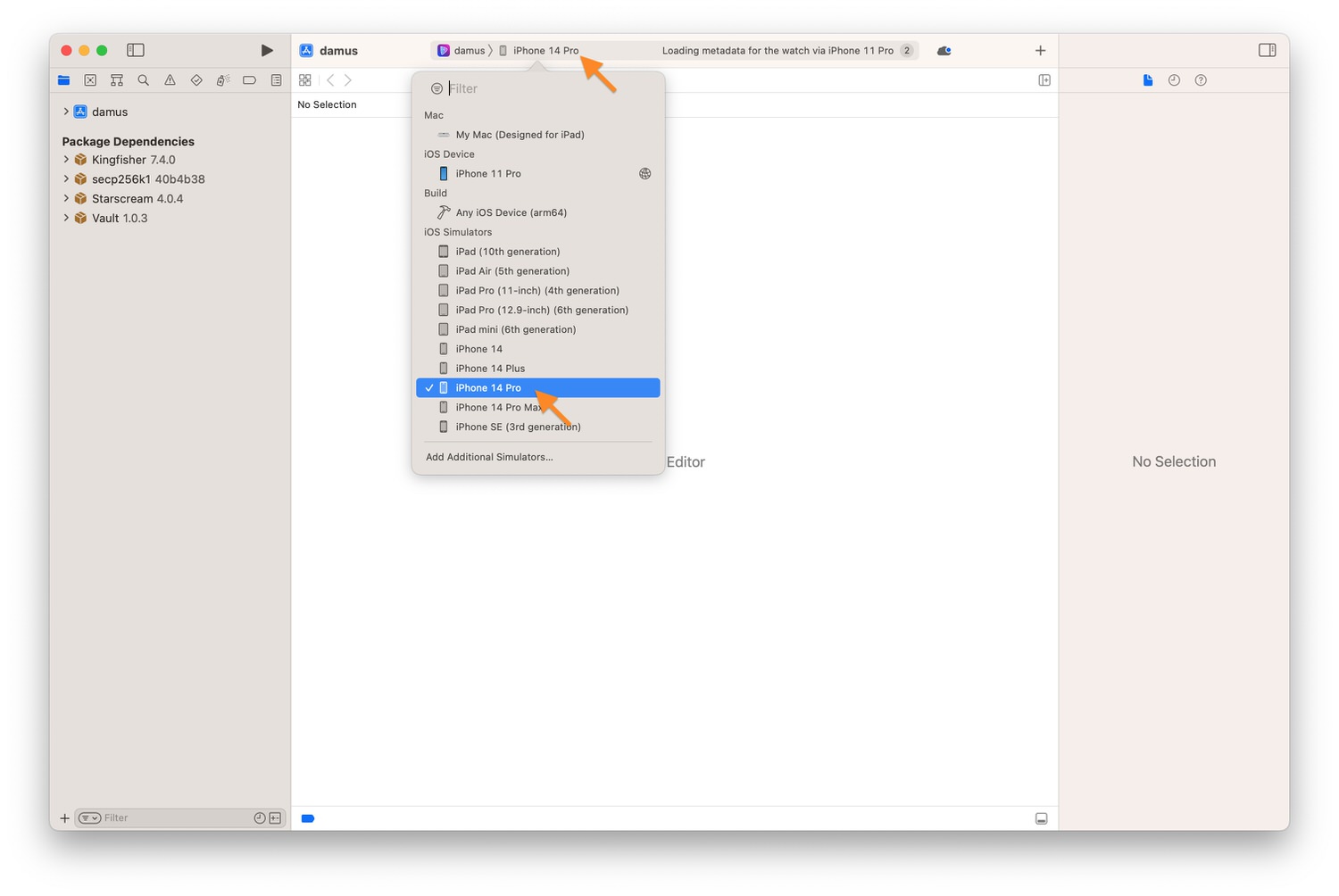Open the Find navigator magnifier icon
The height and width of the screenshot is (896, 1339).
(143, 80)
